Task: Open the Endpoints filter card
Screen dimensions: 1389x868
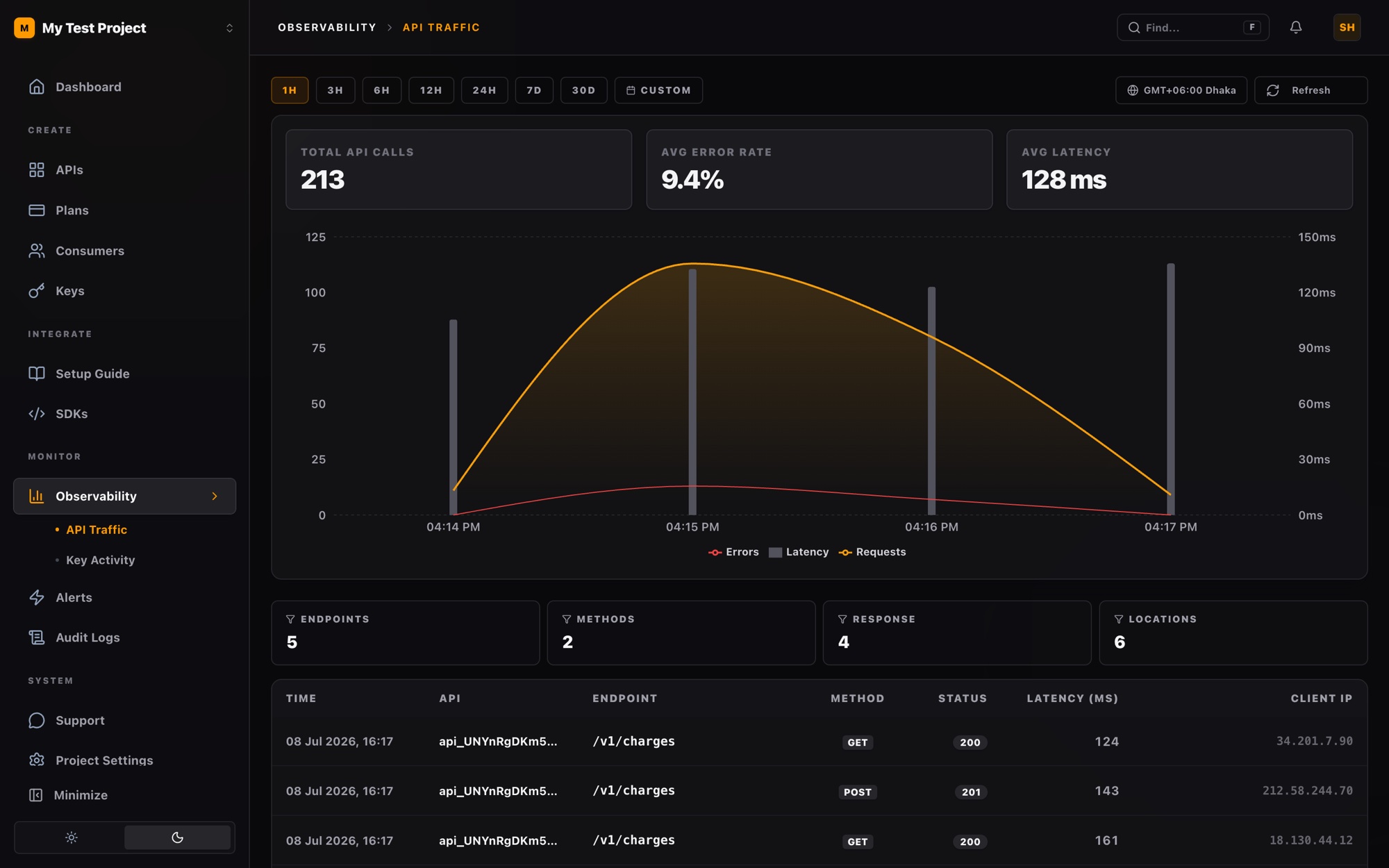Action: tap(406, 633)
